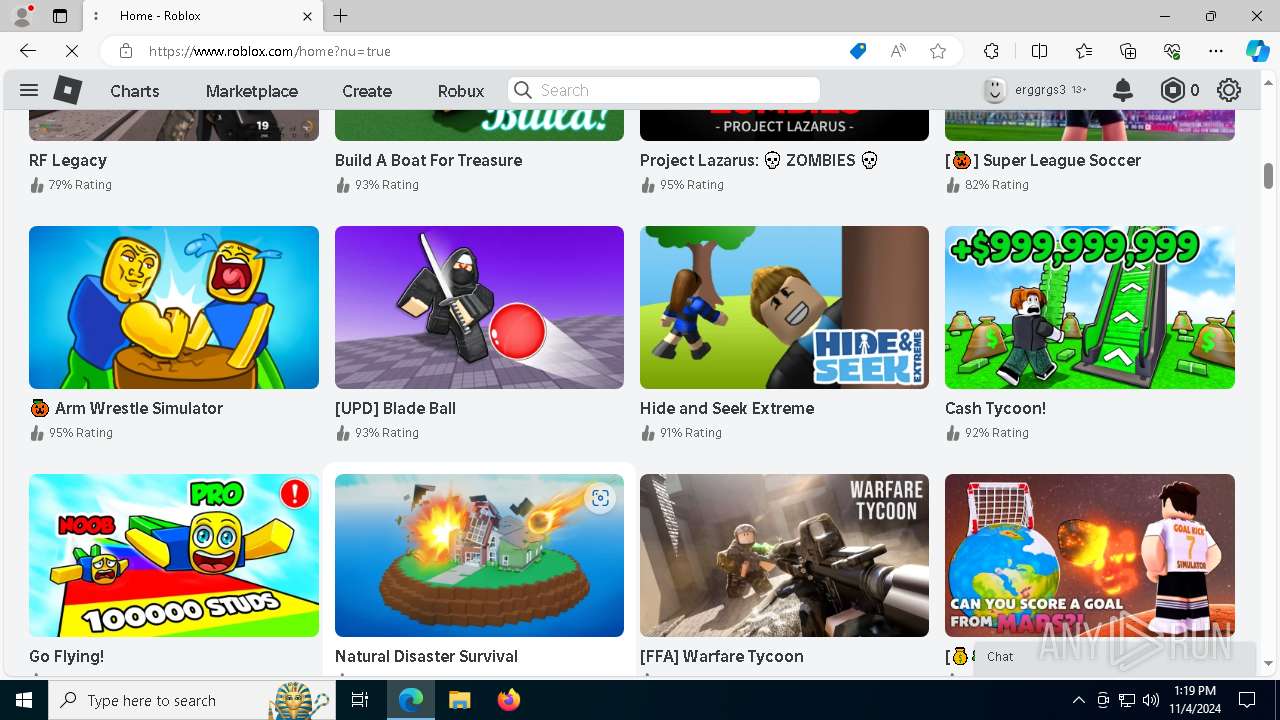Open the Blade Ball game thumbnail
Viewport: 1280px width, 720px height.
(x=479, y=307)
